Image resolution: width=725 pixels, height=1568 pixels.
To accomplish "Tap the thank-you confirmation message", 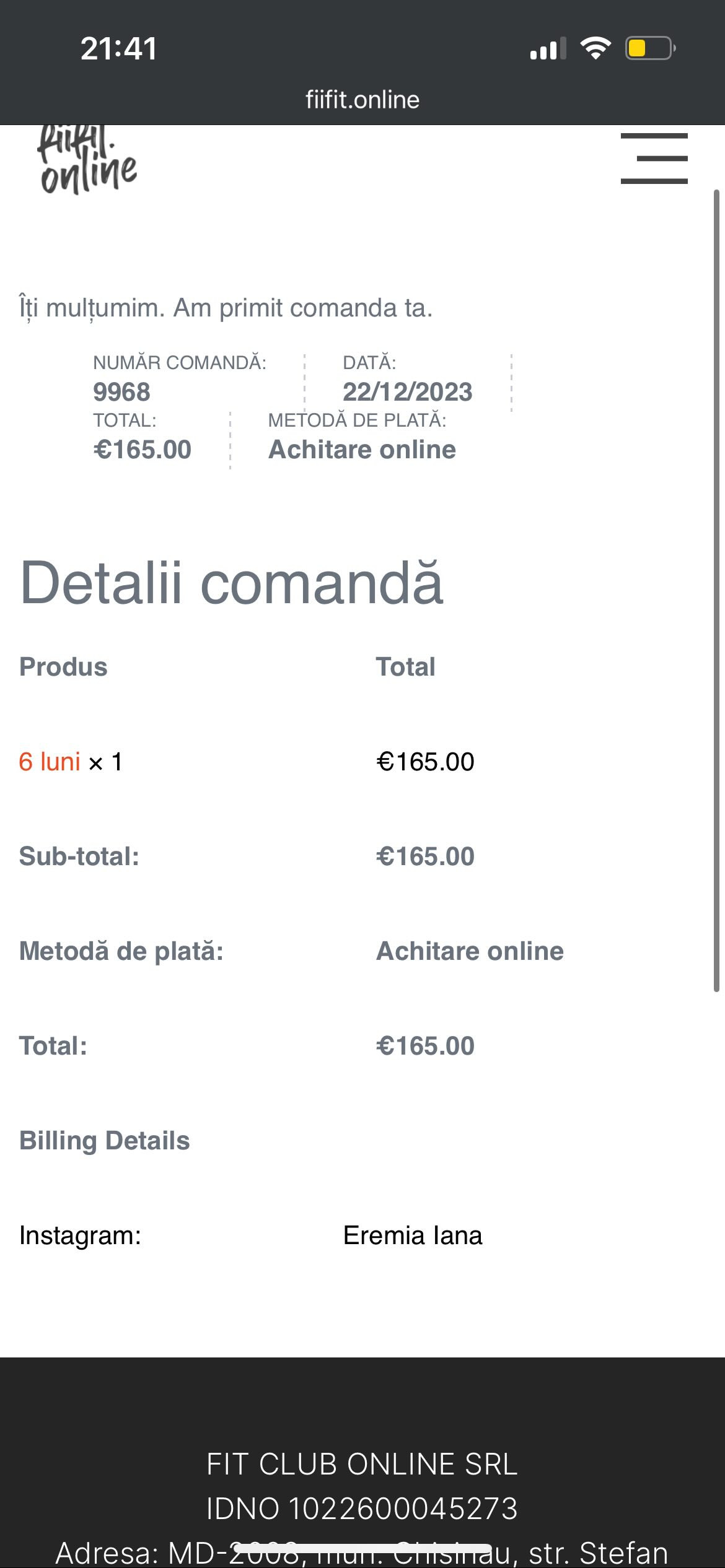I will pos(226,308).
